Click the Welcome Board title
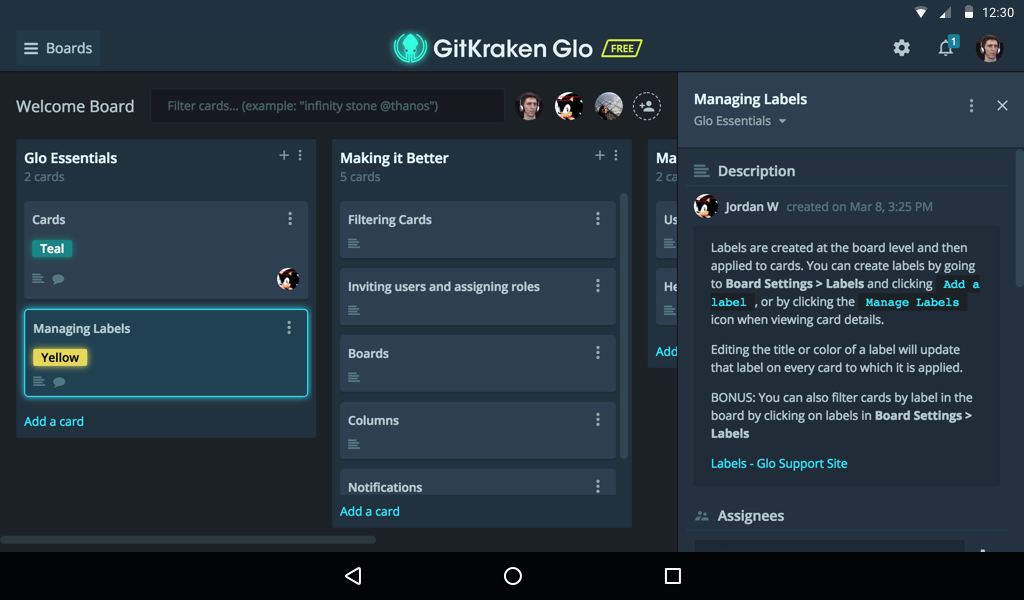 coord(75,106)
